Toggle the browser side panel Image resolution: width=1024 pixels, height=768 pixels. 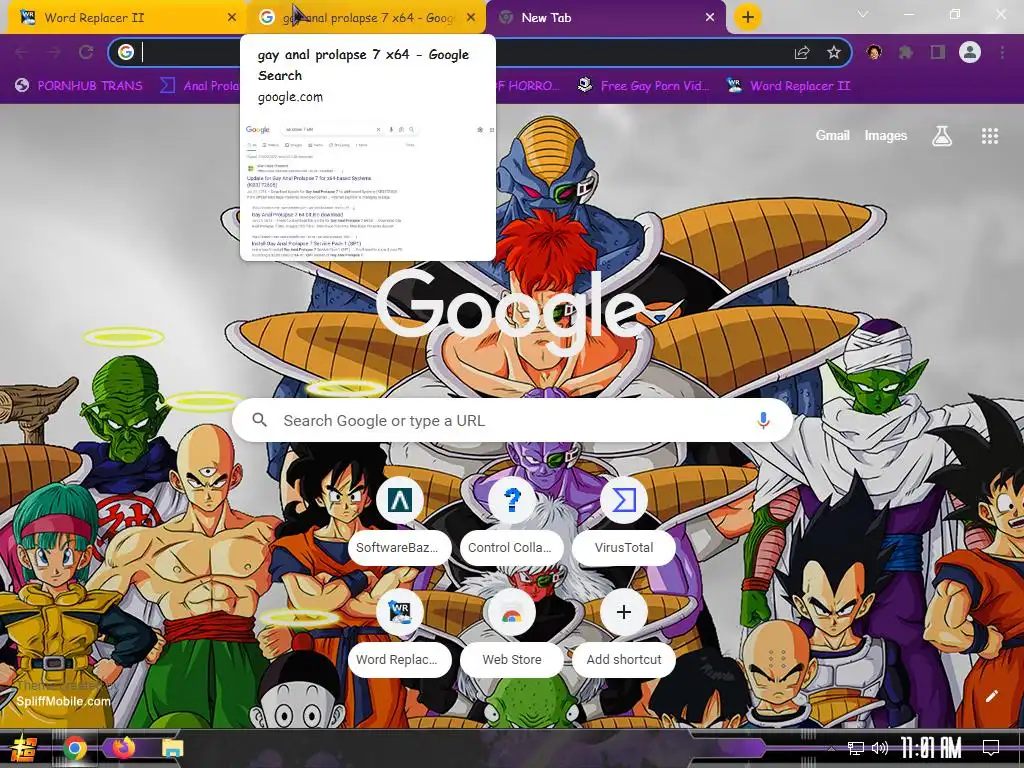938,52
